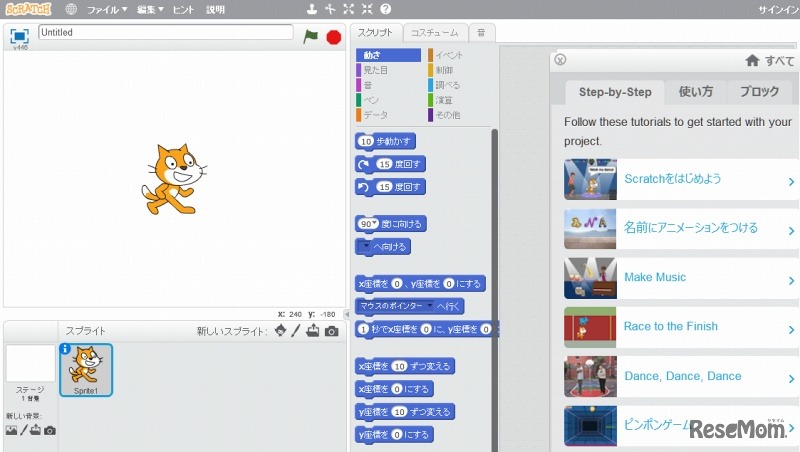Open Sprite1 info with the i badge

[x=66, y=350]
